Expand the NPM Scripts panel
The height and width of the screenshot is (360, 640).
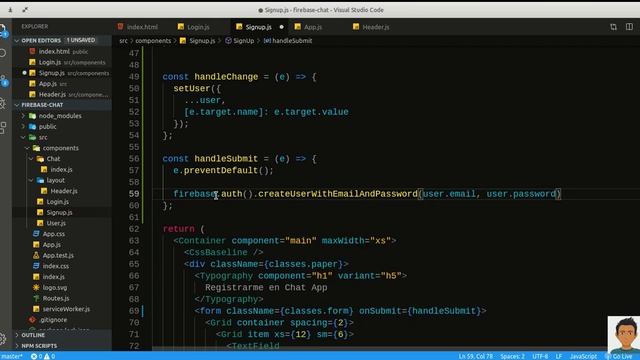click(x=39, y=346)
